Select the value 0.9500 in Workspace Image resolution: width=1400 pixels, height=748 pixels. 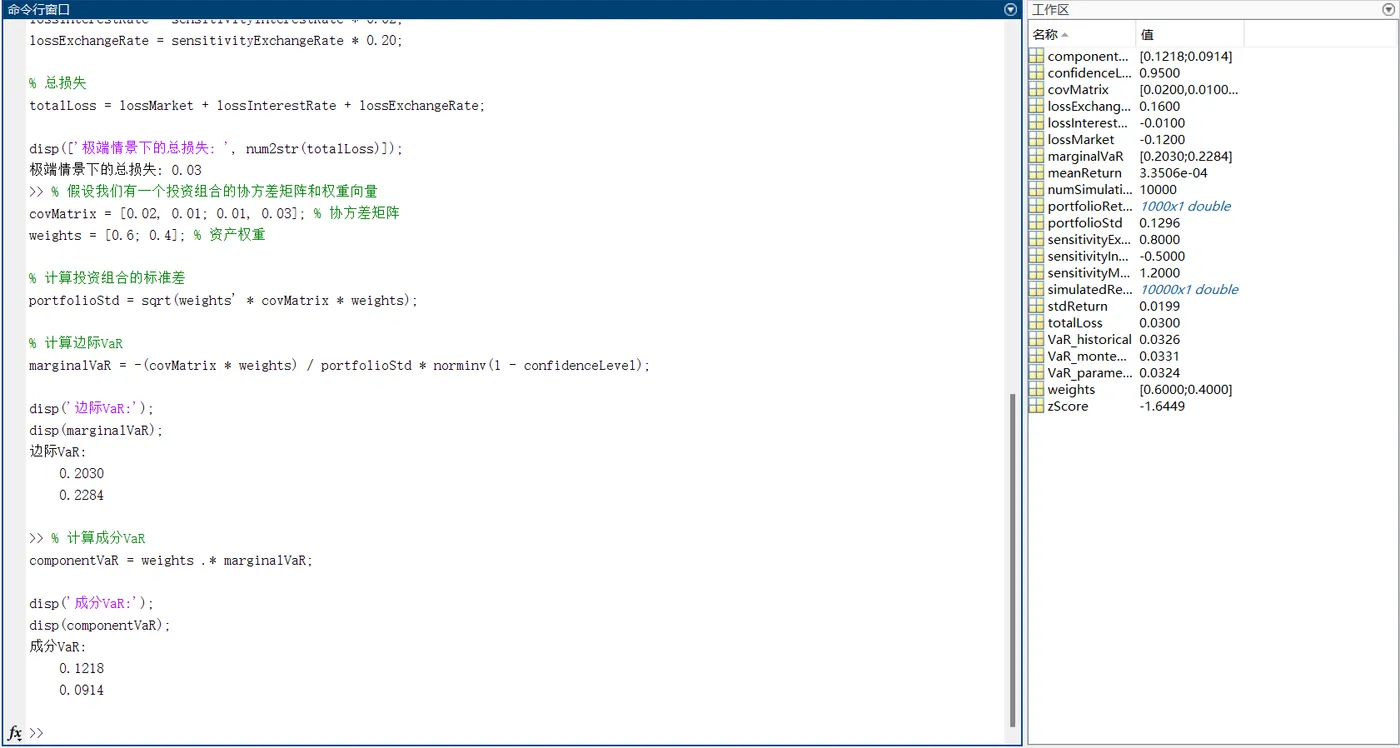tap(1160, 73)
